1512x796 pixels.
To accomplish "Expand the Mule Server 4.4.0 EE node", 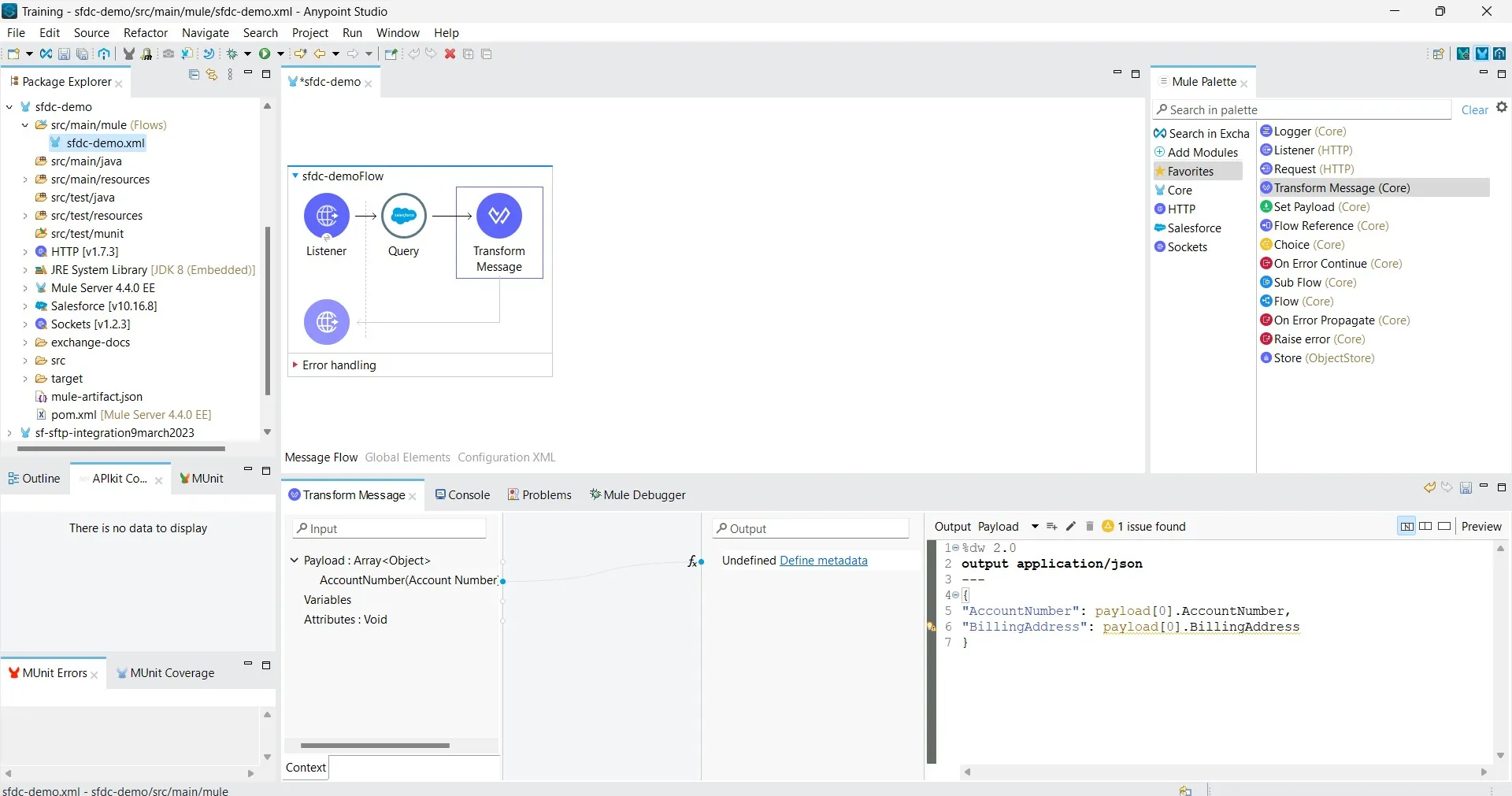I will click(x=25, y=288).
